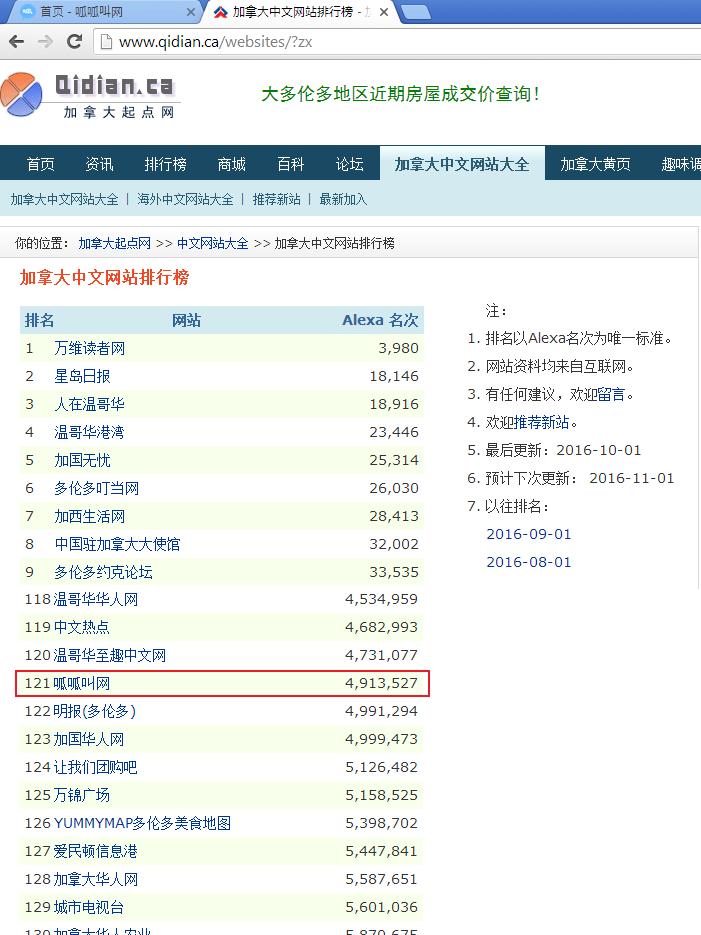Open the 商城 navigation item

[x=232, y=164]
